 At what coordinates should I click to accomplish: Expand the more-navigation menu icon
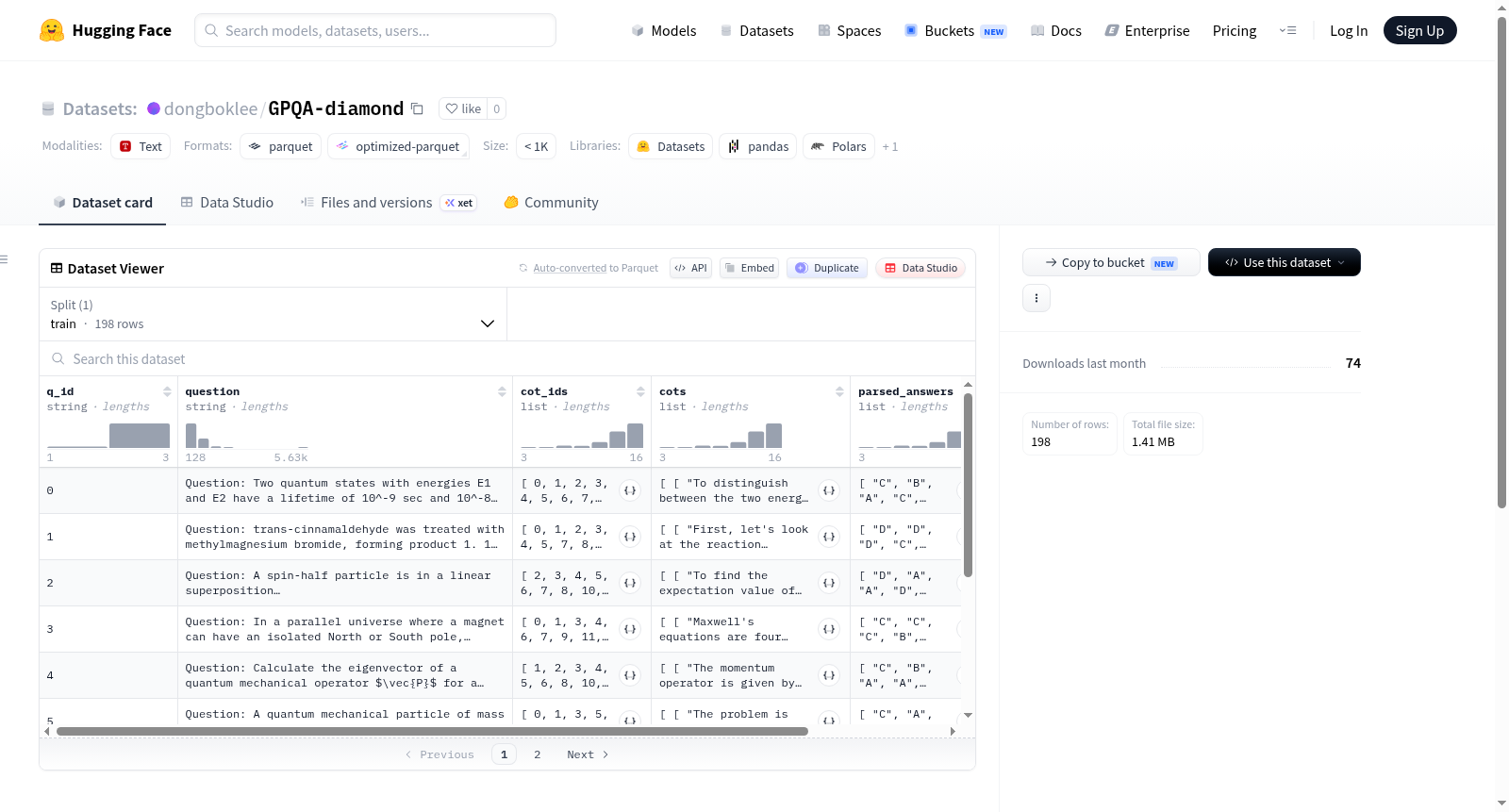click(1287, 30)
